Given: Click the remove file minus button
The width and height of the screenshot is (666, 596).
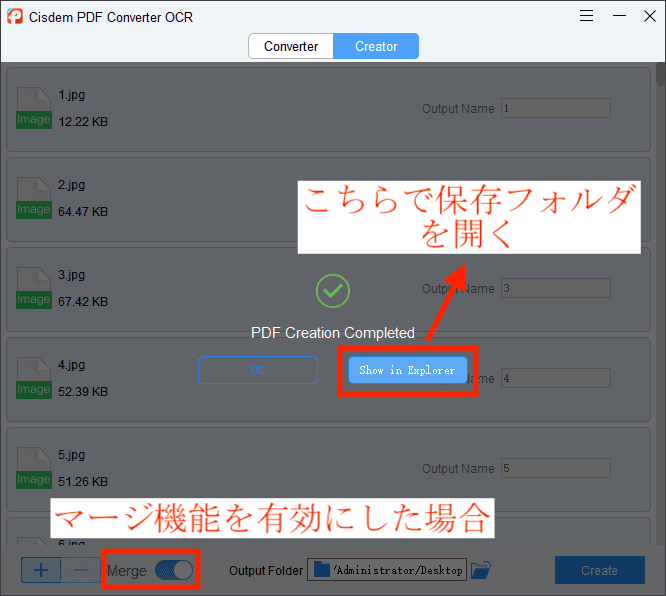Looking at the screenshot, I should [x=81, y=570].
